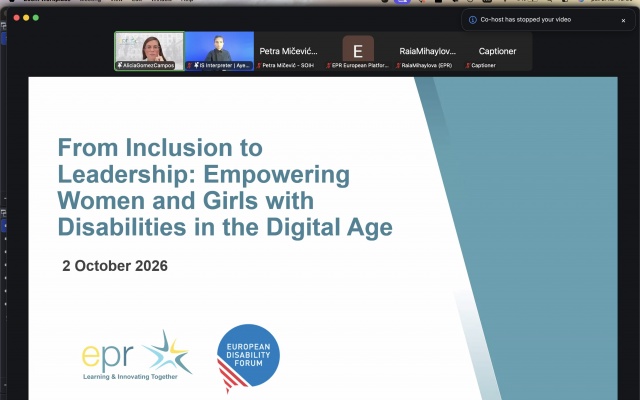Click the 'EPR European Platfor...' name label
Screen dimensions: 640x400
(360, 65)
